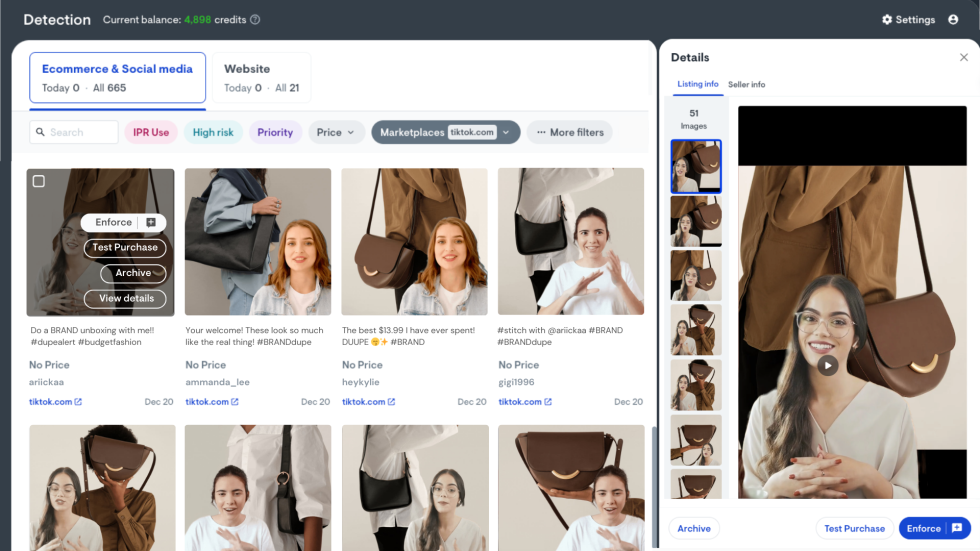The width and height of the screenshot is (980, 551).
Task: Tick the checkbox on the first listing
Action: click(39, 181)
